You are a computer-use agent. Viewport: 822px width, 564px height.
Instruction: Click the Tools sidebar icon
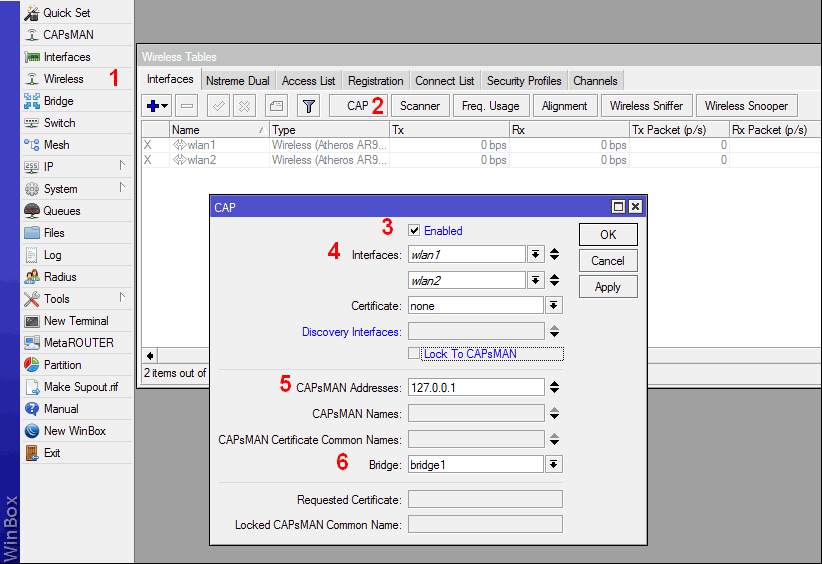point(31,299)
